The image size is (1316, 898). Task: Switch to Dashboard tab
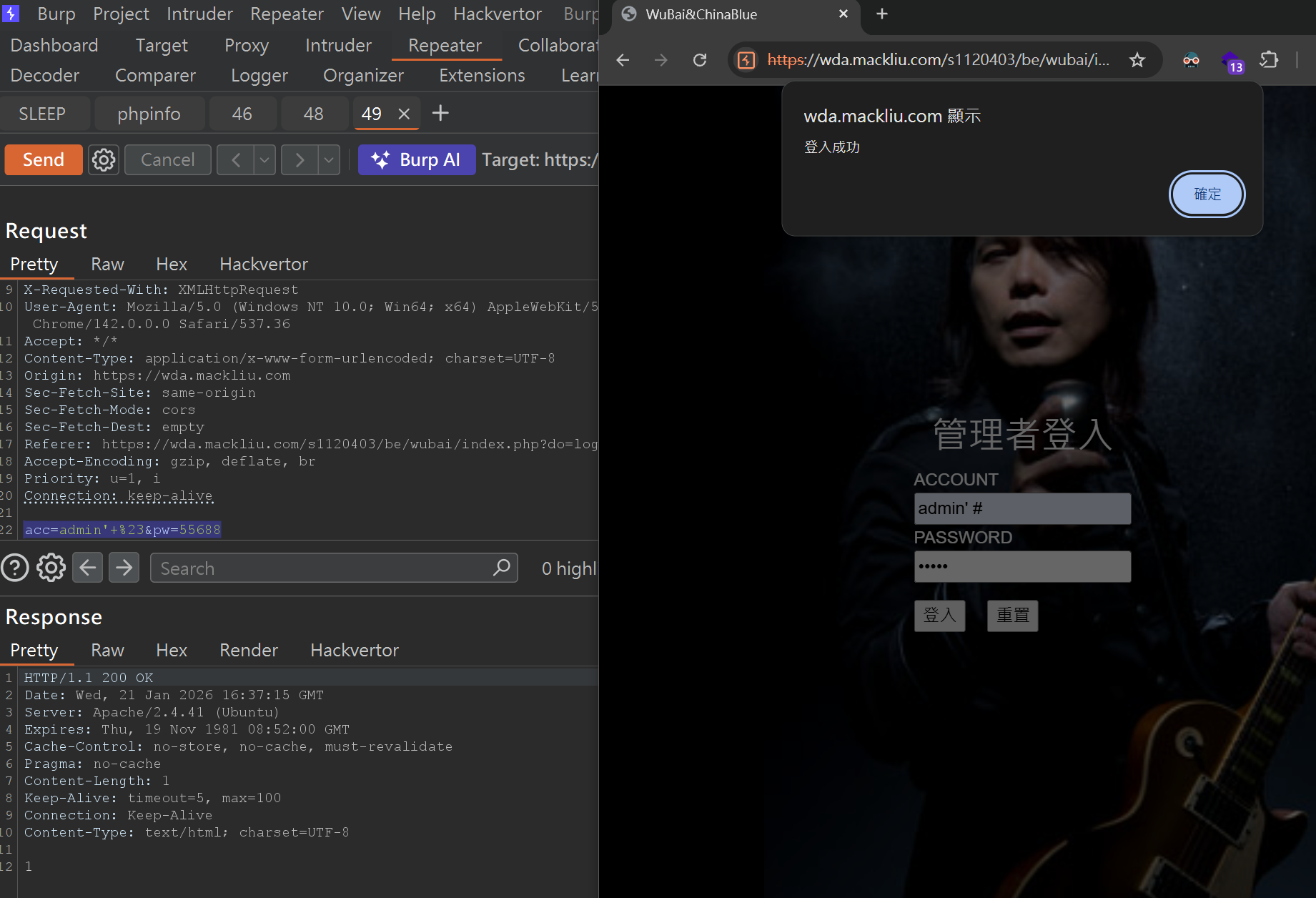tap(54, 45)
